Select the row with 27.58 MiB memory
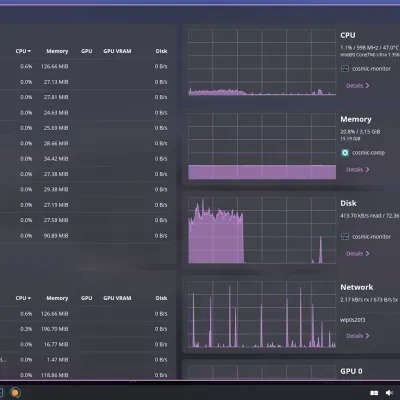Image resolution: width=400 pixels, height=400 pixels. point(86,220)
